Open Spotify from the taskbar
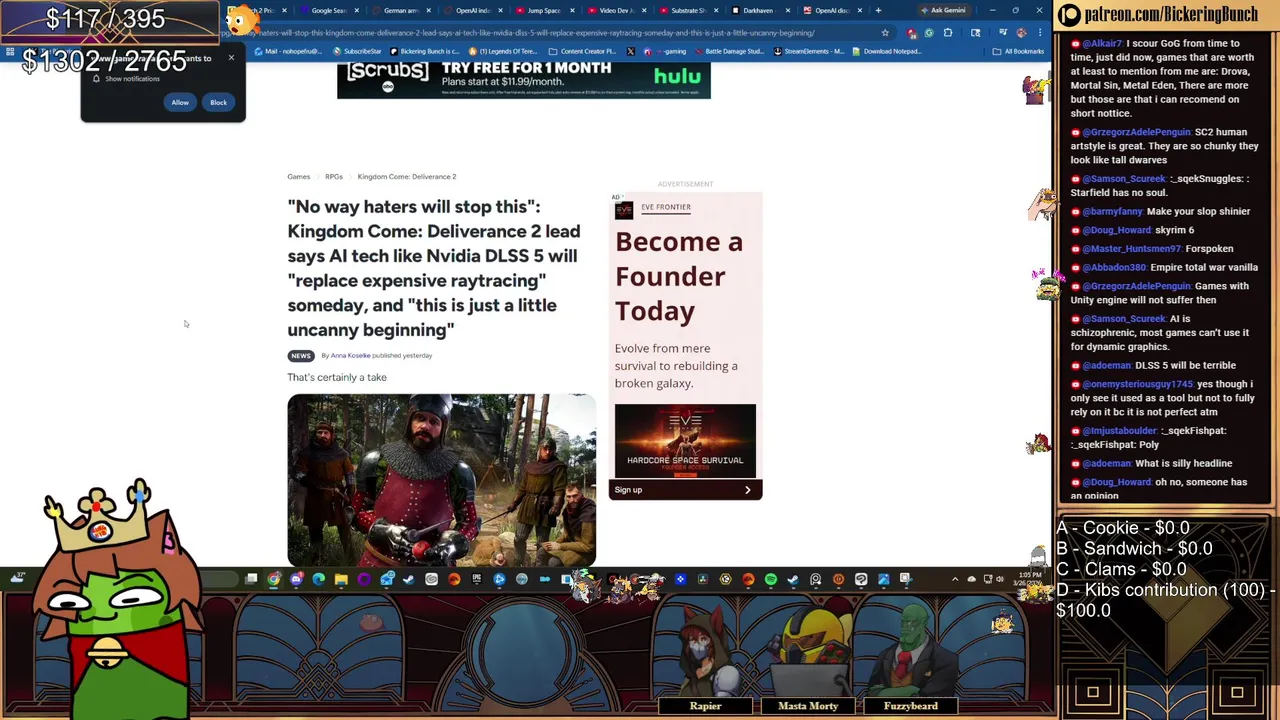Image resolution: width=1280 pixels, height=720 pixels. point(770,579)
